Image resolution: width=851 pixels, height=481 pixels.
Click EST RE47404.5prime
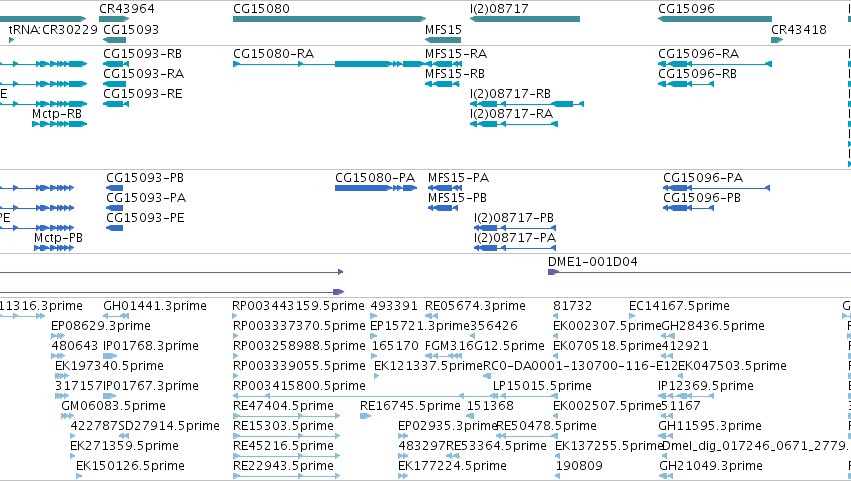pyautogui.click(x=283, y=406)
